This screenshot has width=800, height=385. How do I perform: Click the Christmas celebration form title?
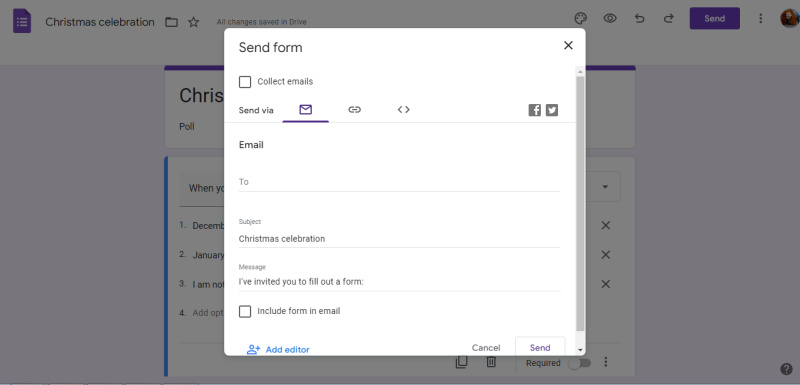click(99, 22)
